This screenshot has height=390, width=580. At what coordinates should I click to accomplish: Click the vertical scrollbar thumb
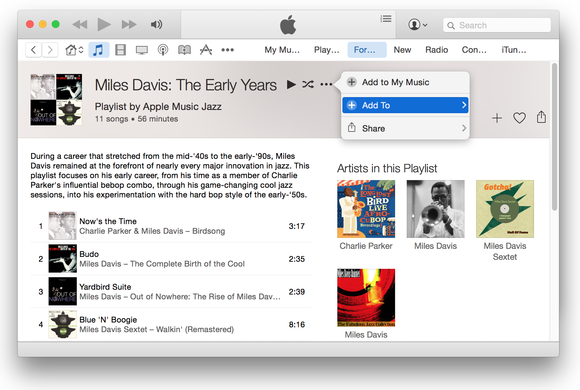pyautogui.click(x=554, y=137)
